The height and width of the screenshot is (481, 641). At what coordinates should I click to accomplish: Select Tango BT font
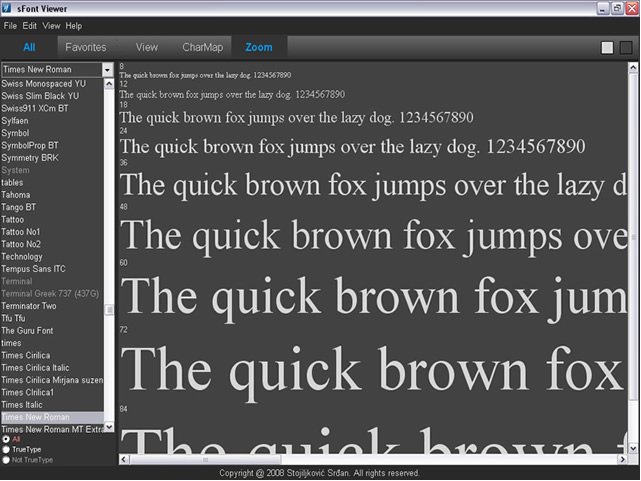(x=52, y=207)
